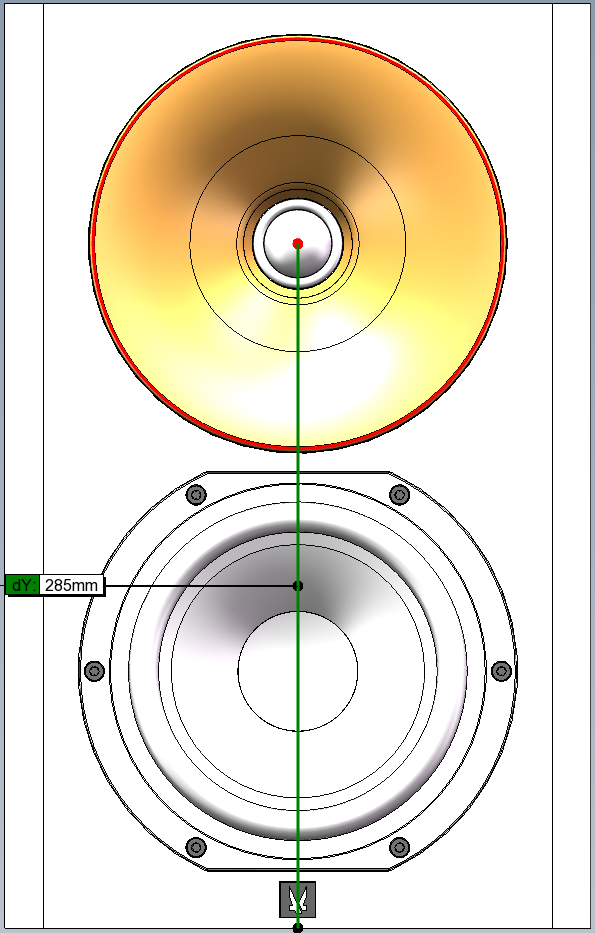Click the black endpoint below the logo badge

[x=298, y=928]
